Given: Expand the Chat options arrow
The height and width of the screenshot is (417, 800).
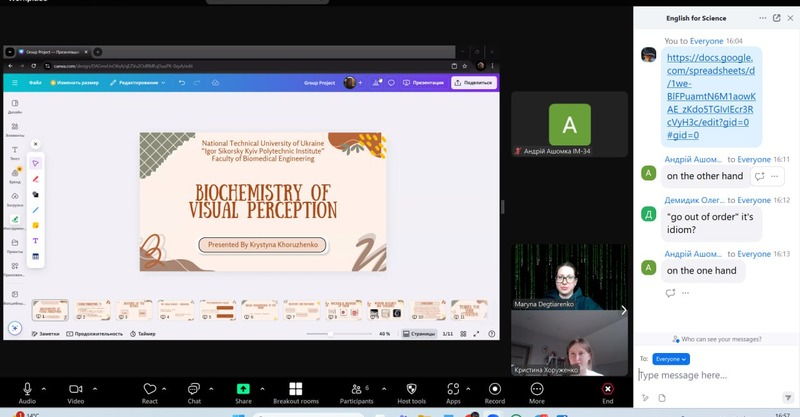Looking at the screenshot, I should click(211, 389).
